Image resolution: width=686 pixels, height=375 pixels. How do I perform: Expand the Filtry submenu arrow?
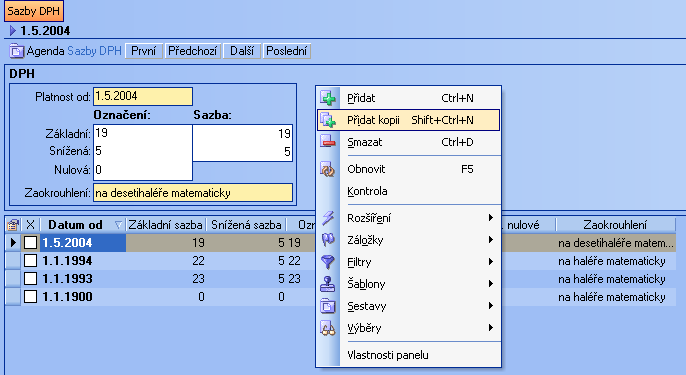tap(491, 262)
